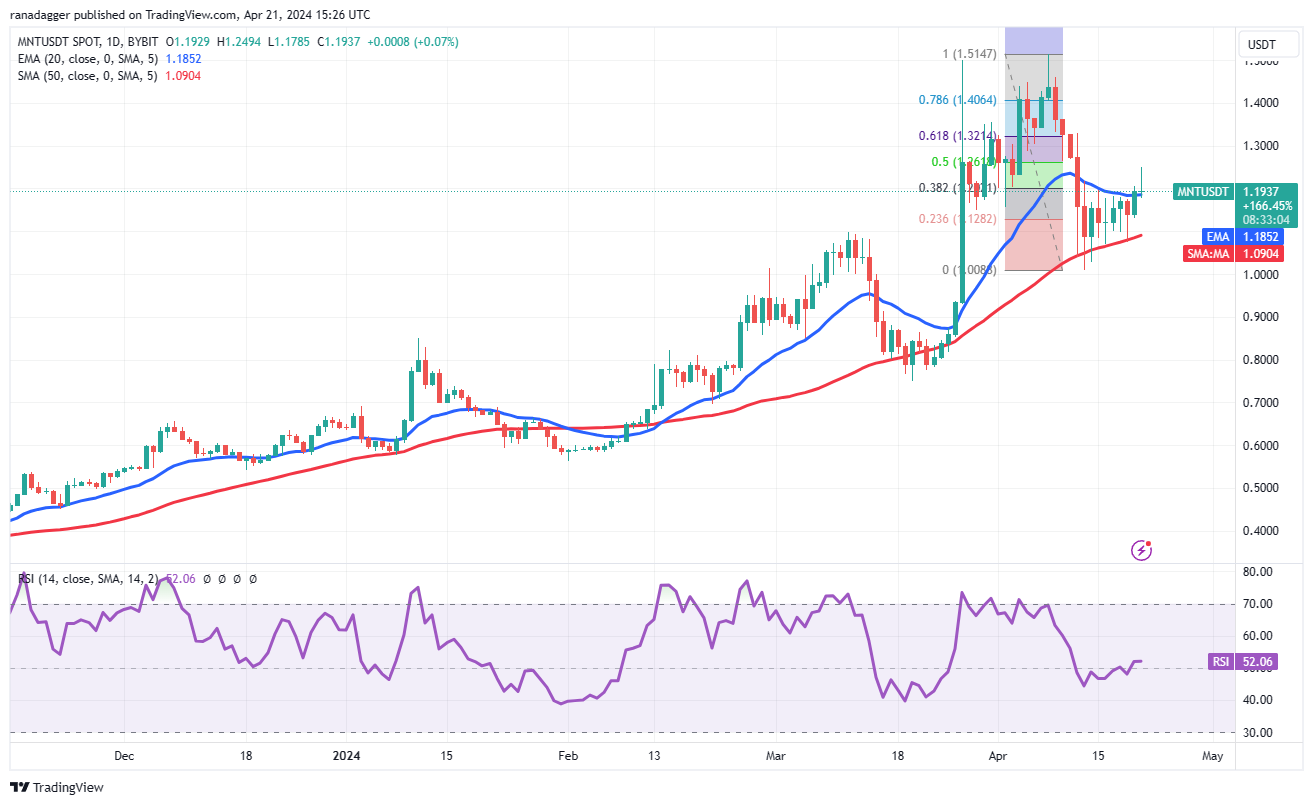
Task: Click the blue EMA value 1.1852 in legend
Action: click(x=181, y=59)
